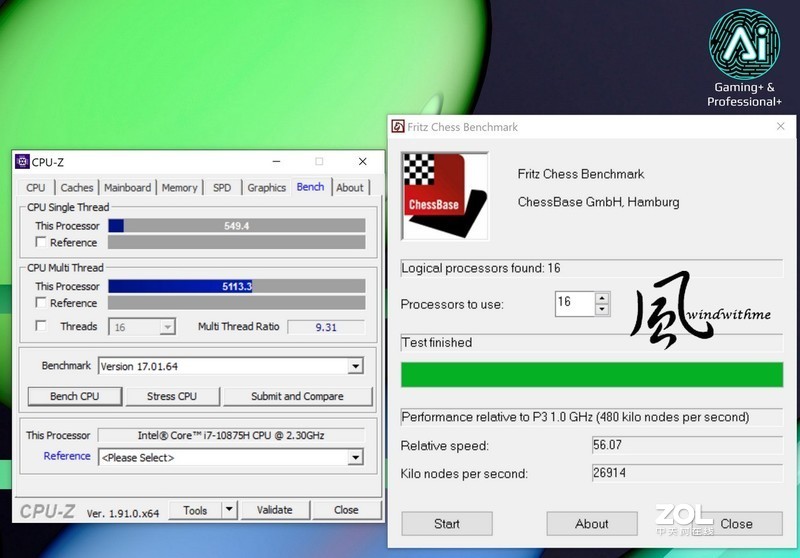Screen dimensions: 800x558
Task: Click the Logical processors found: 16 text
Action: pyautogui.click(x=481, y=268)
